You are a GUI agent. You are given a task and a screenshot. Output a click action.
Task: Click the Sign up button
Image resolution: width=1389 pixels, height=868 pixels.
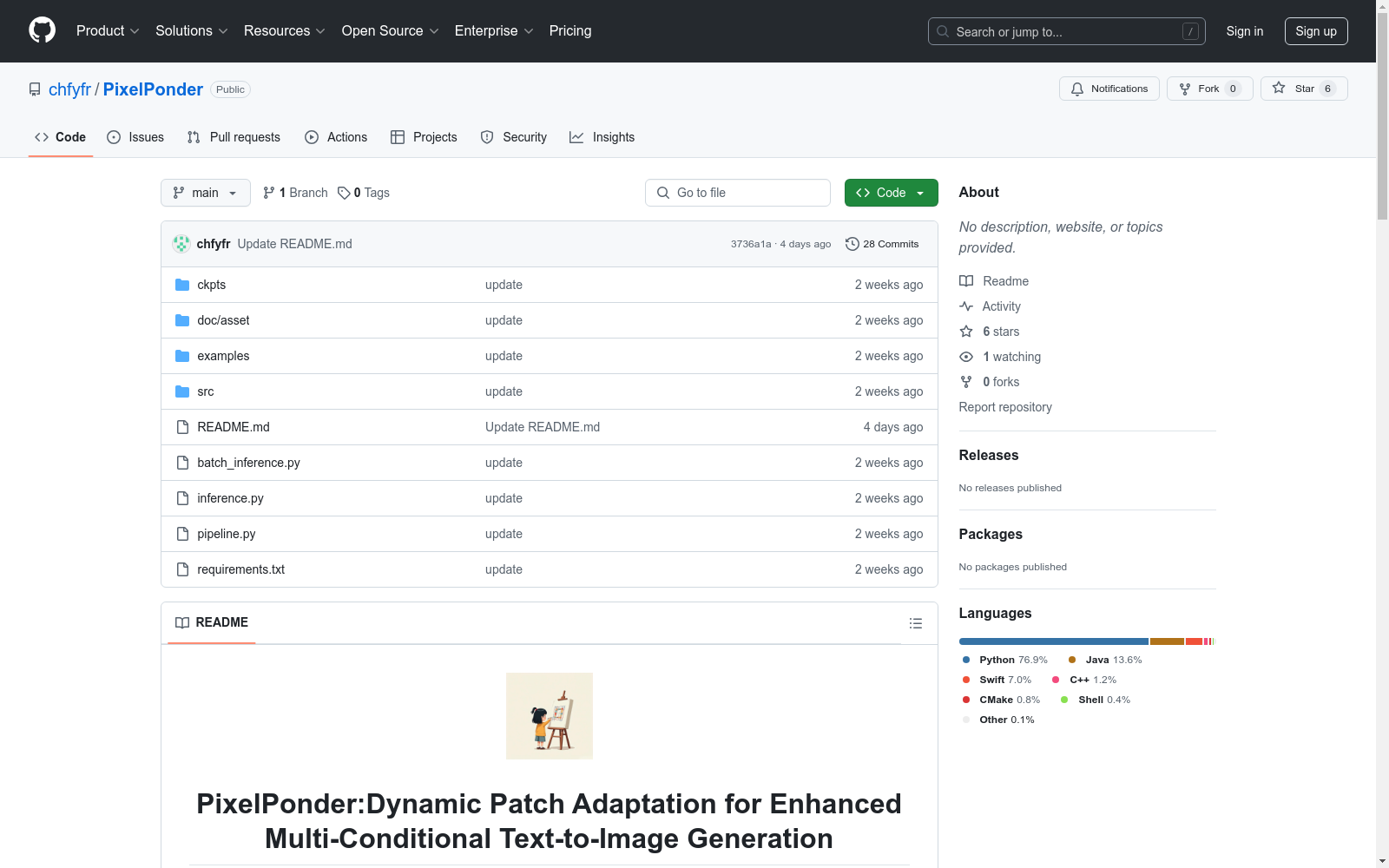1316,31
